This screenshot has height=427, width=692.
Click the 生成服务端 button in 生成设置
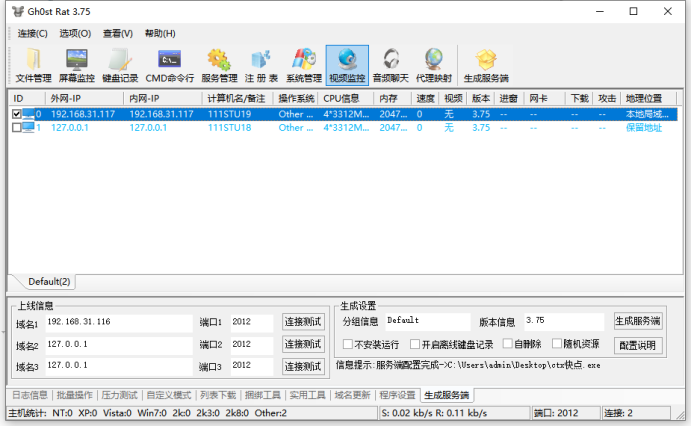click(638, 321)
